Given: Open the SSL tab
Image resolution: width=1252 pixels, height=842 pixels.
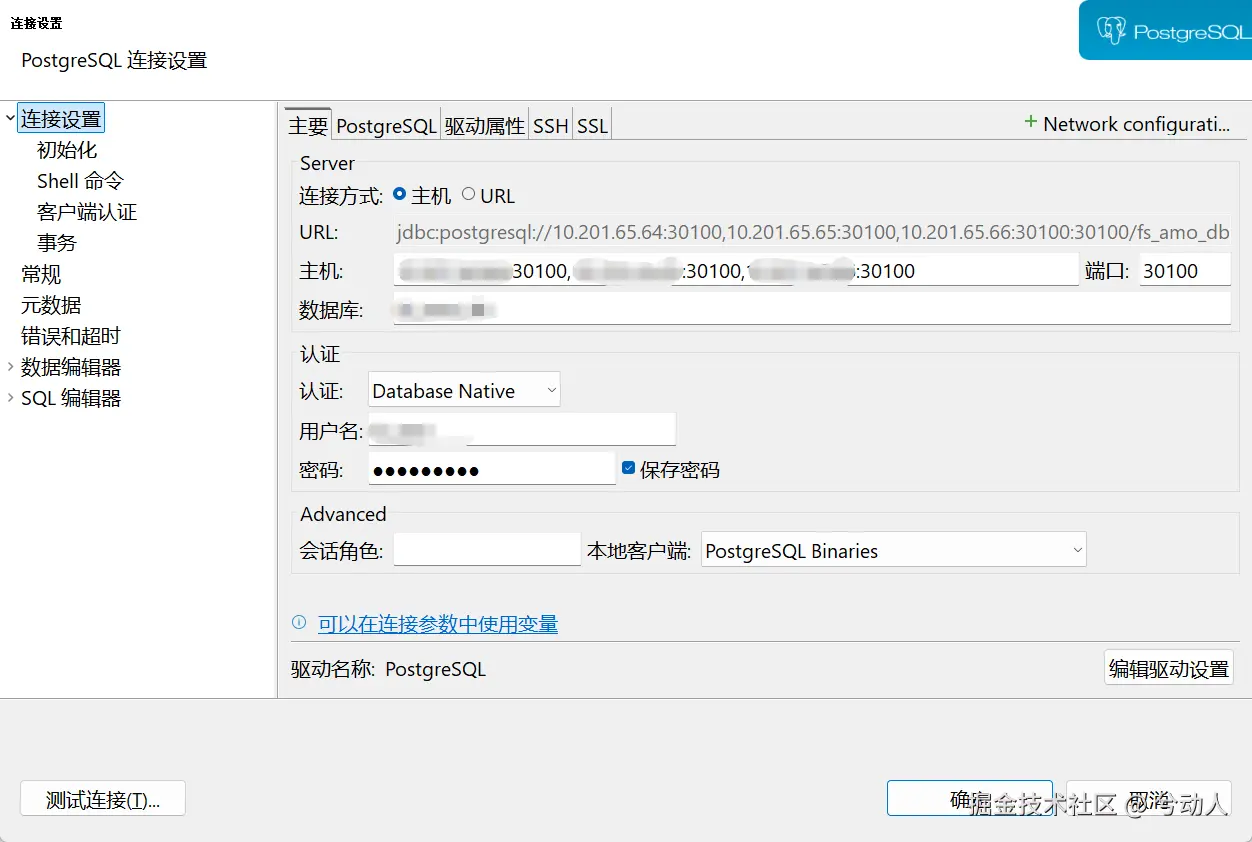Looking at the screenshot, I should tap(592, 124).
